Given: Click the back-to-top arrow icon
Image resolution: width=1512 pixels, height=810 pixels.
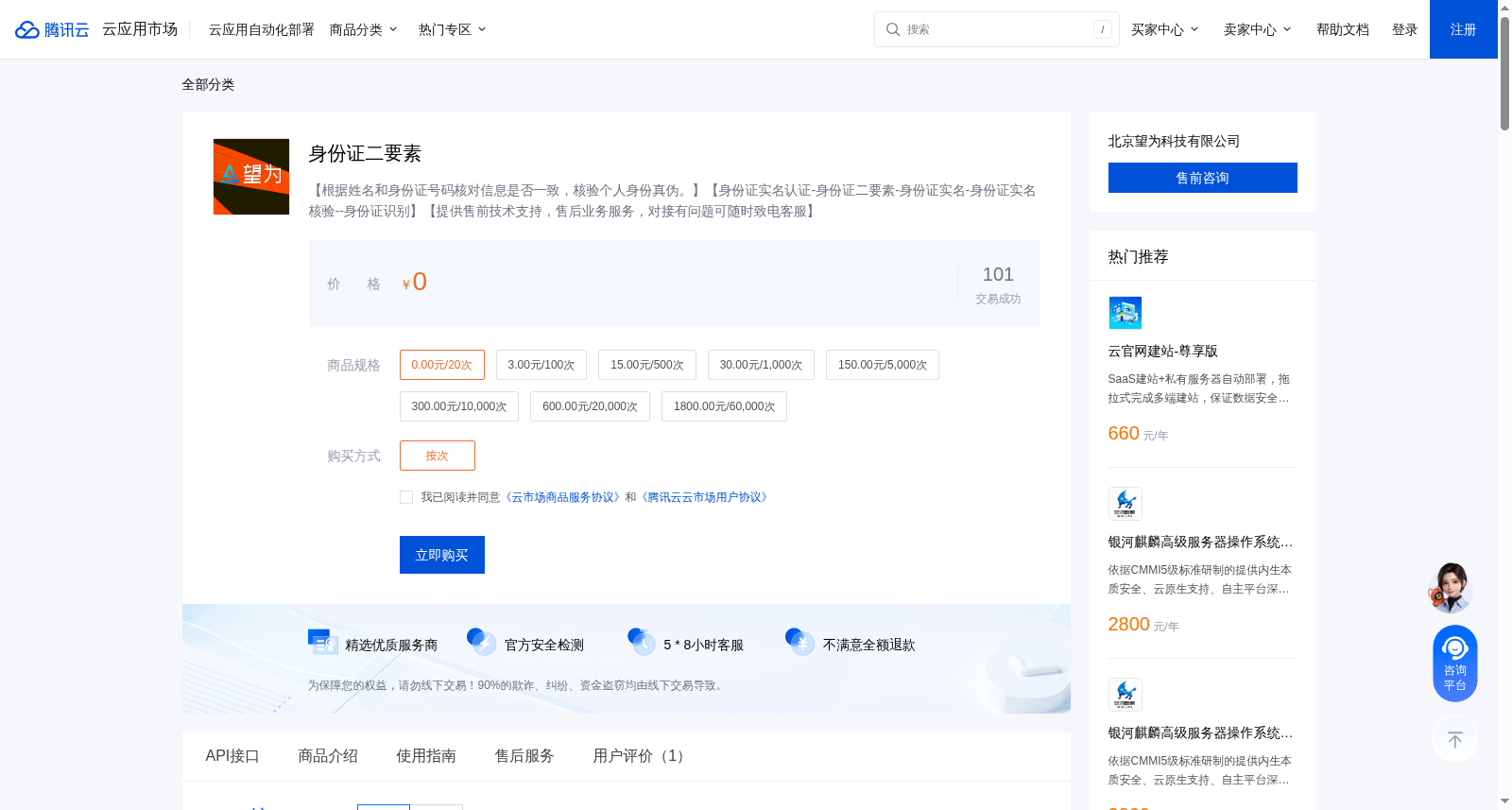Looking at the screenshot, I should 1455,739.
